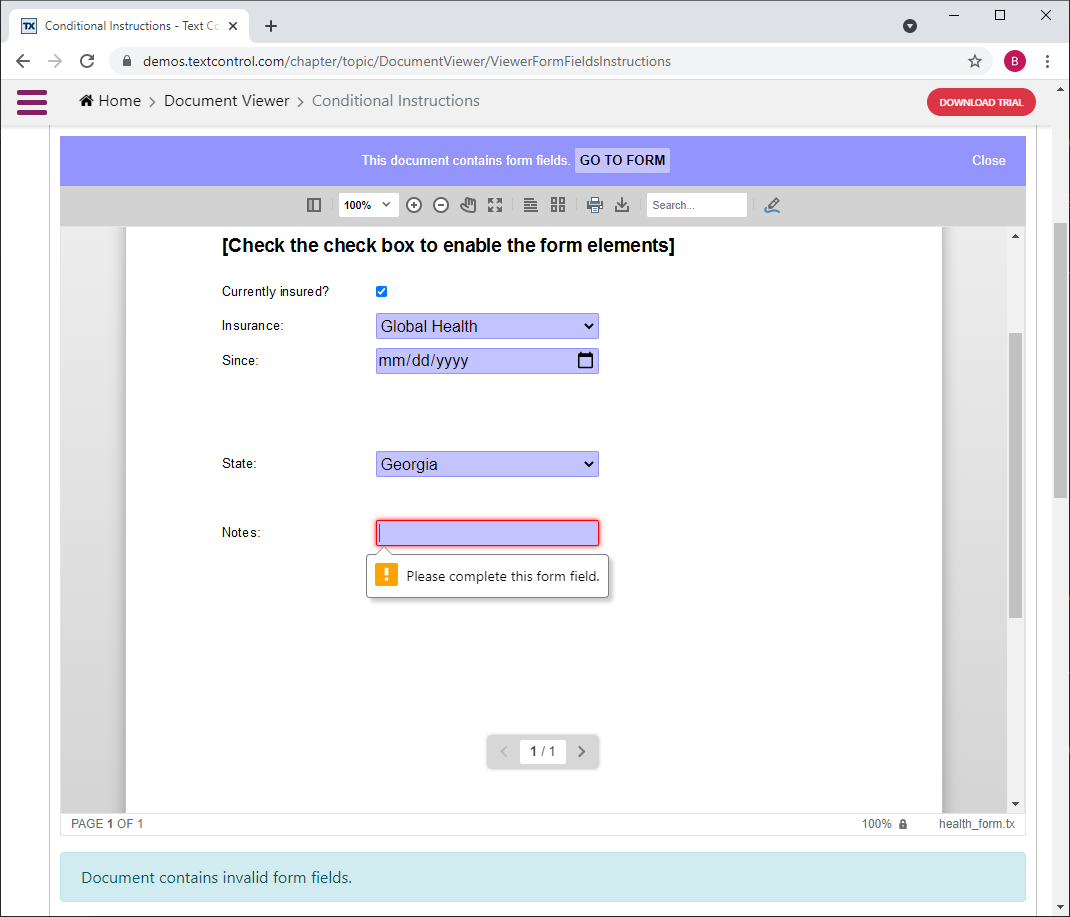Select the continuous page layout icon

coord(530,205)
